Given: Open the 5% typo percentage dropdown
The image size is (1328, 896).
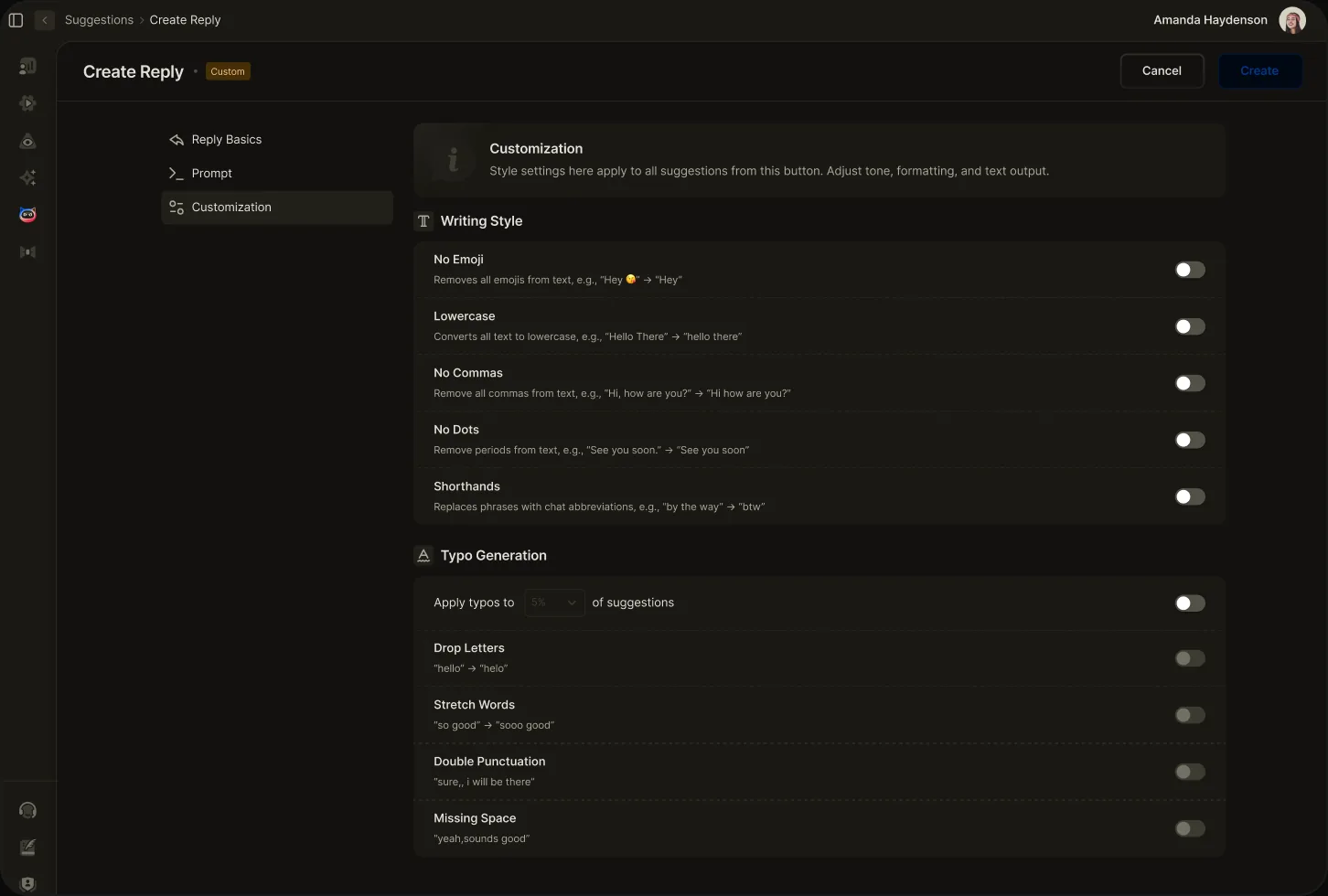Looking at the screenshot, I should 554,603.
